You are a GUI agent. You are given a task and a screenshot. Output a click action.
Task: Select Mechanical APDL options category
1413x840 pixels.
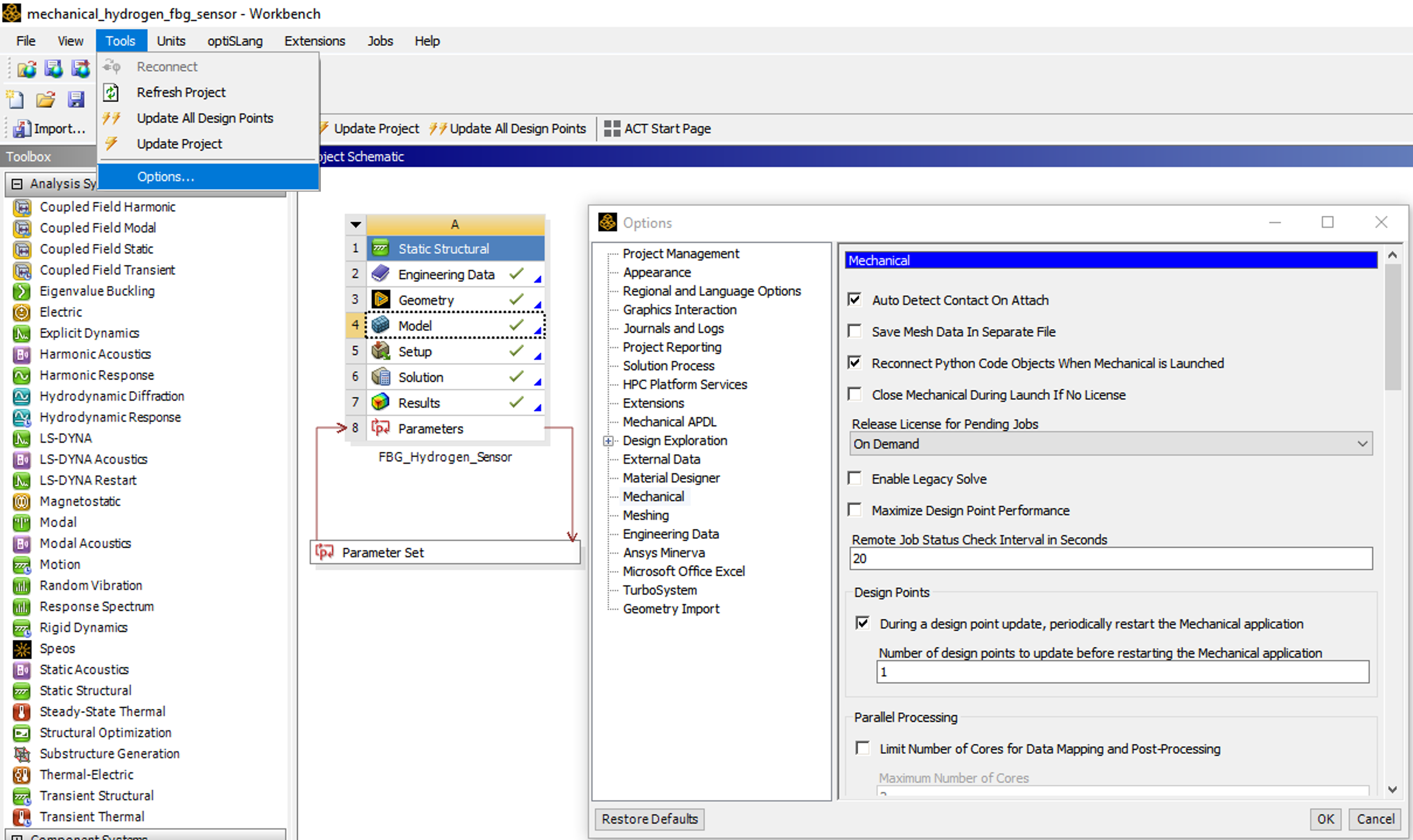[x=669, y=422]
